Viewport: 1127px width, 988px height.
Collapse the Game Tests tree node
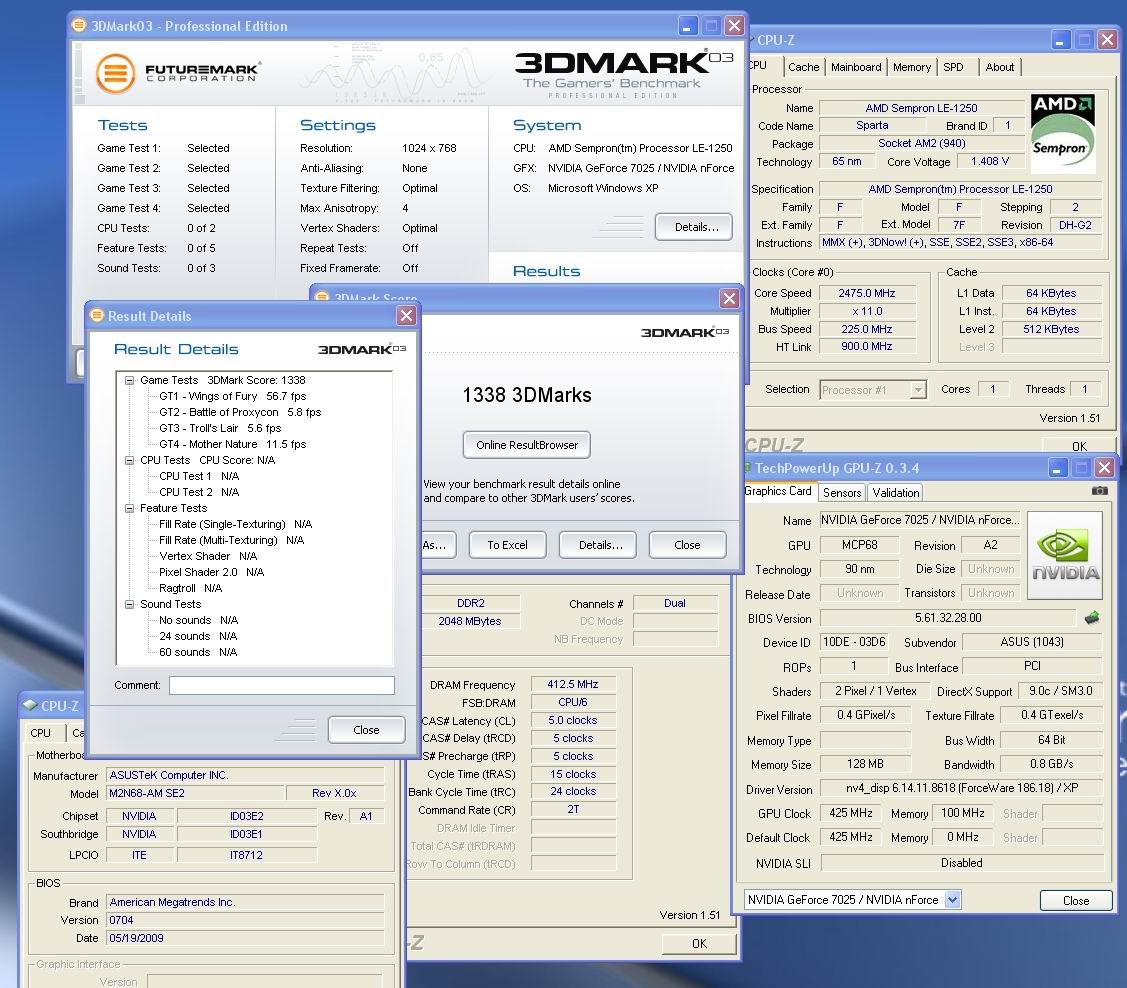(x=129, y=380)
